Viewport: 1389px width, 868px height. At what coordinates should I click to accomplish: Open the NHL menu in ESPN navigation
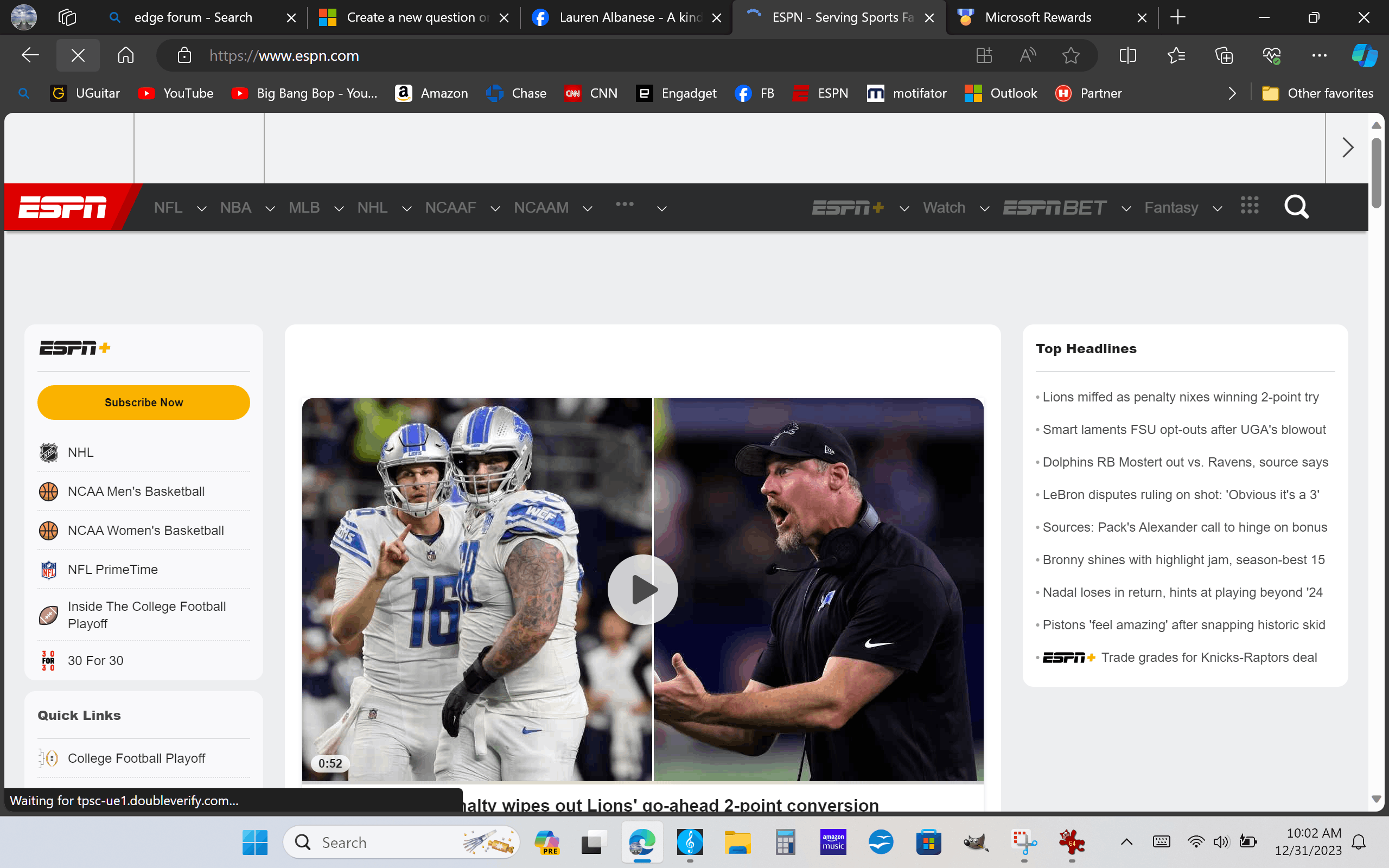click(x=372, y=207)
